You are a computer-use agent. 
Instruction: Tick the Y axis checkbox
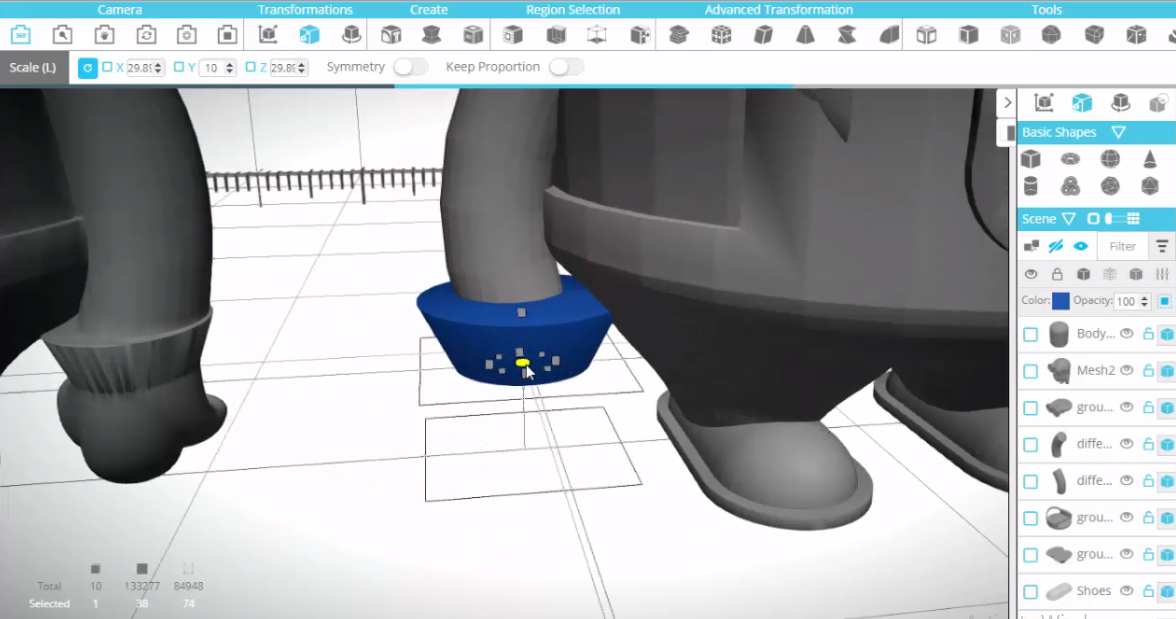point(178,67)
